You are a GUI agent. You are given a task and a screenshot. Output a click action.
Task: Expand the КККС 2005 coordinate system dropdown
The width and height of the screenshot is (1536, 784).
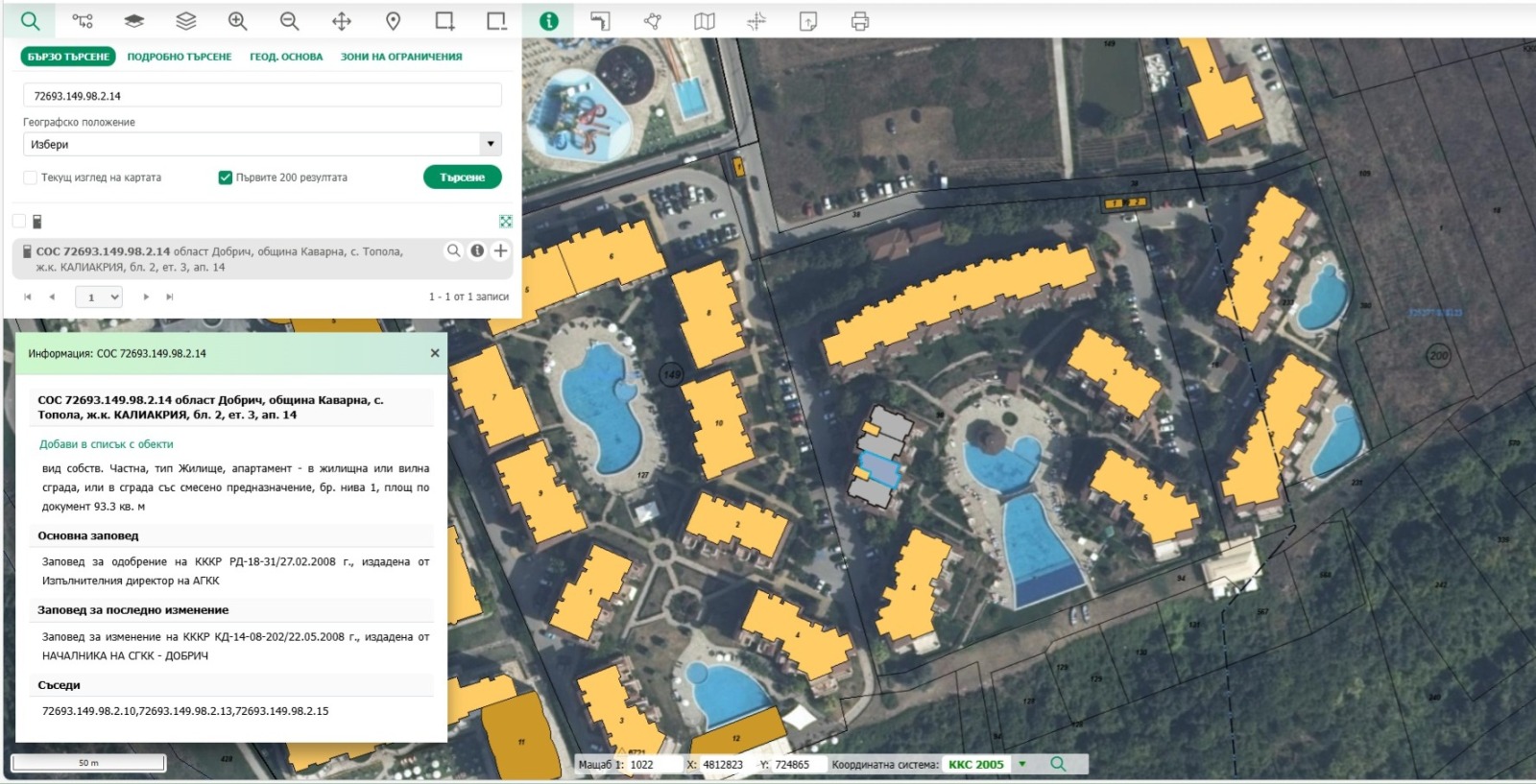[x=1022, y=764]
